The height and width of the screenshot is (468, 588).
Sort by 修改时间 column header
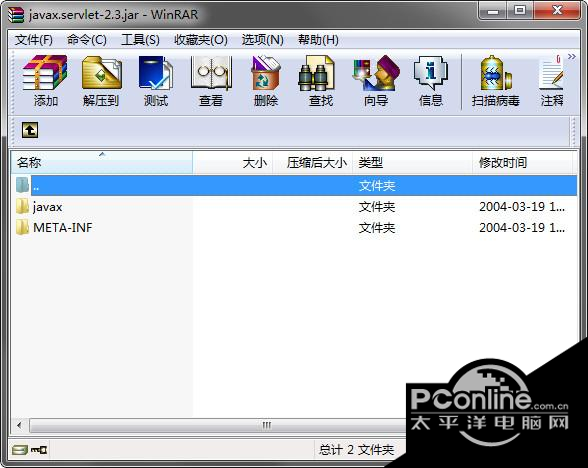coord(522,162)
